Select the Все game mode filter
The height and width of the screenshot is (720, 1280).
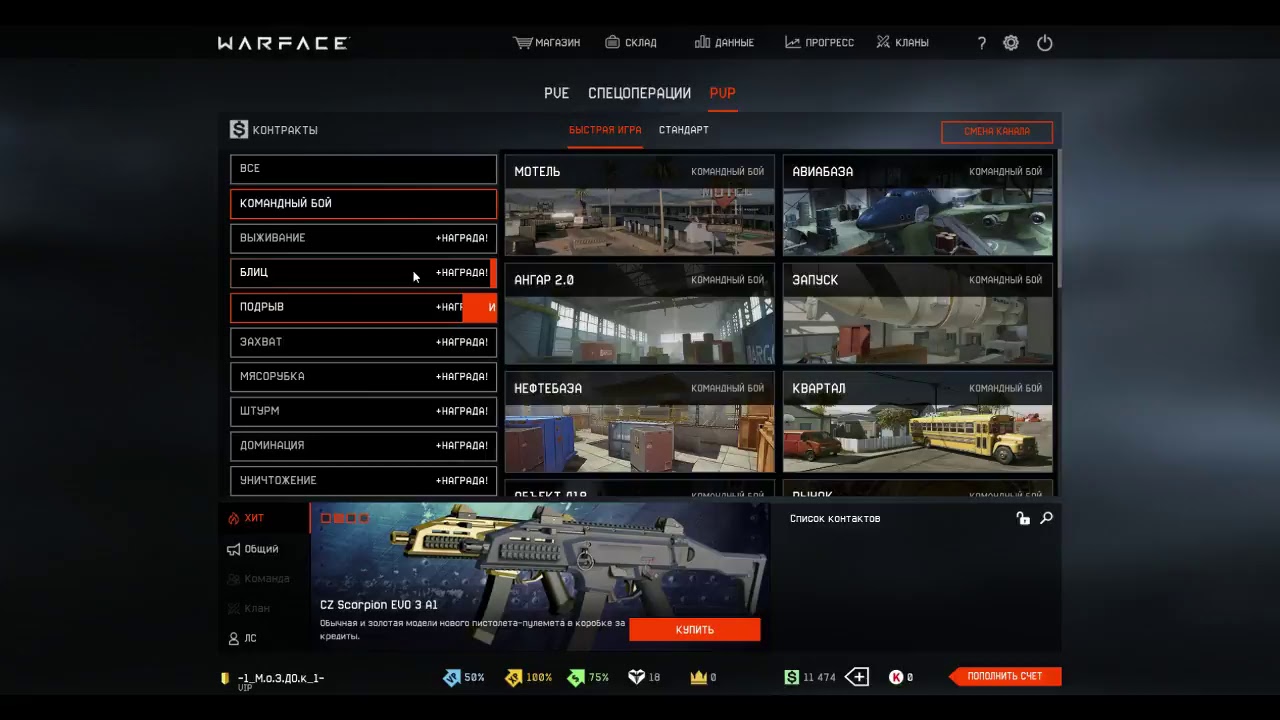point(363,169)
